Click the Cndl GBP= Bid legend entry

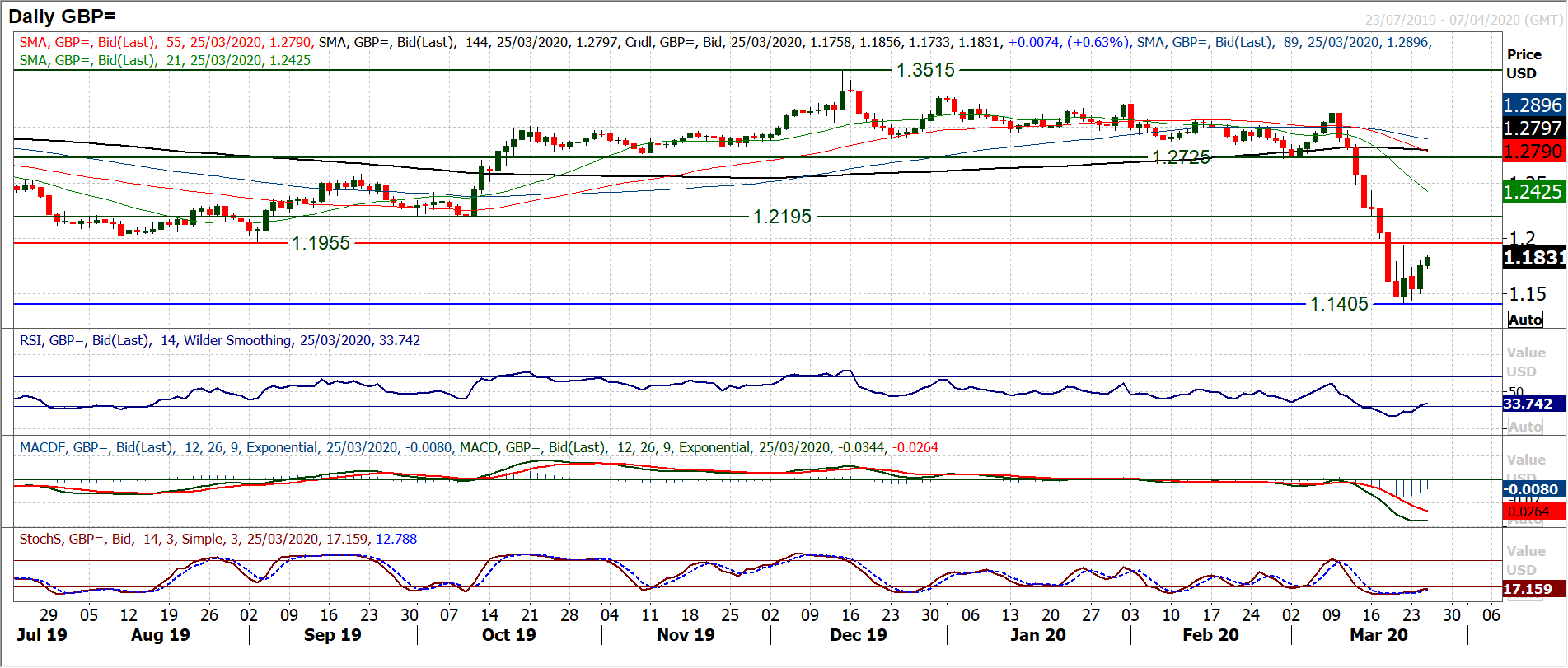click(878, 42)
